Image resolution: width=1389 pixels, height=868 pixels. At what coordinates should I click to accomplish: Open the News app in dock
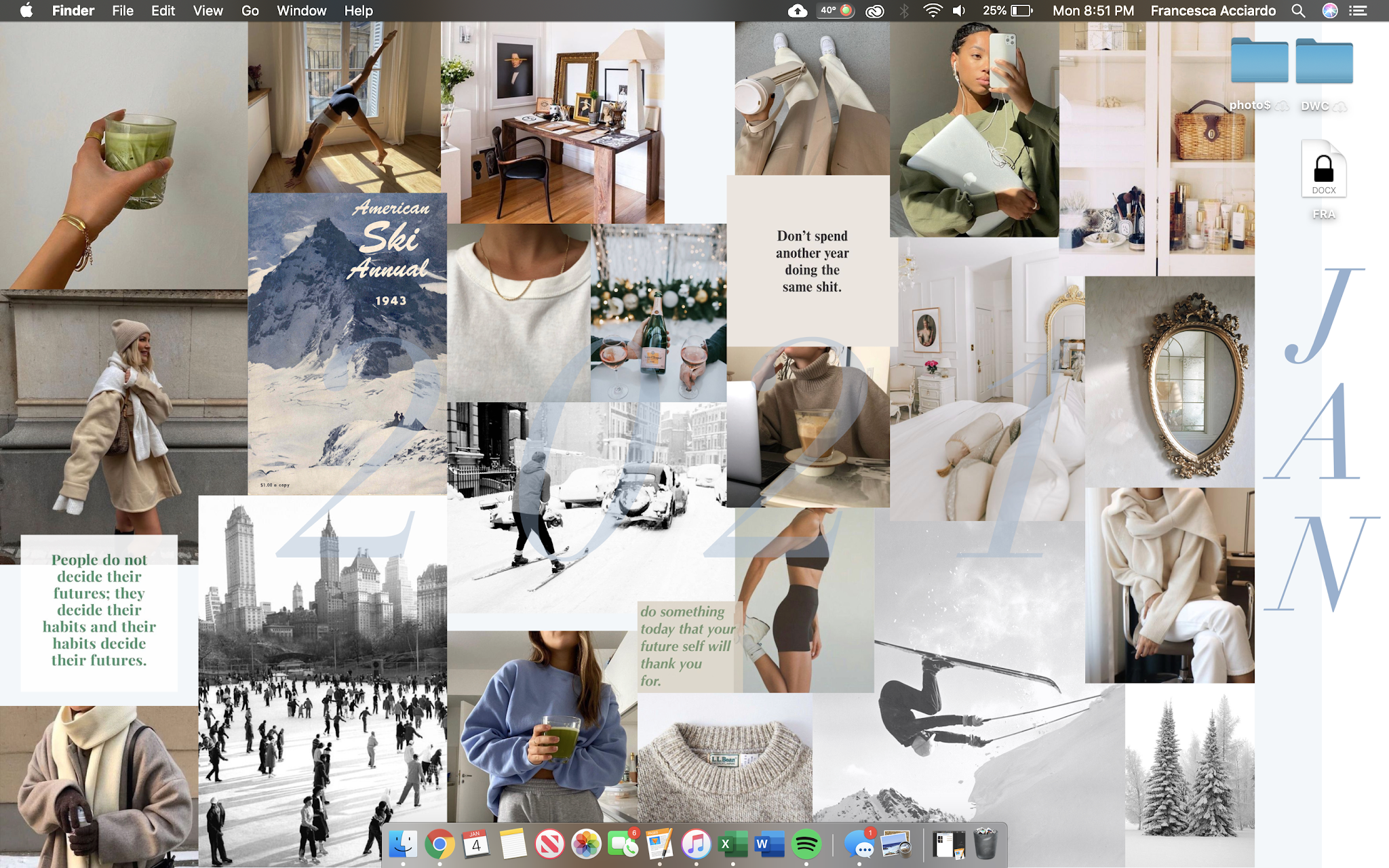click(549, 844)
